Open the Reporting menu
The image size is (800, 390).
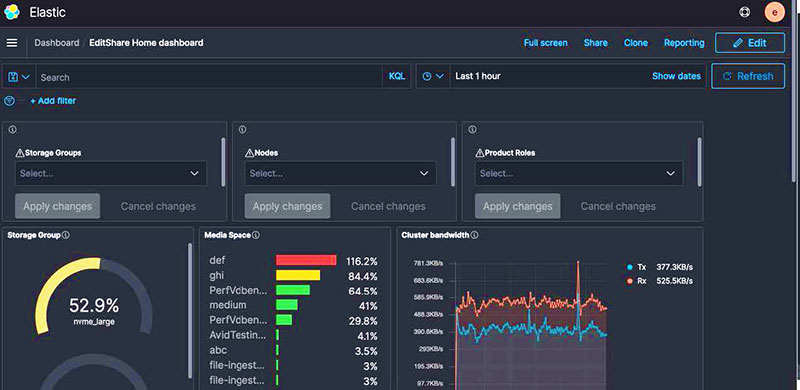(684, 43)
